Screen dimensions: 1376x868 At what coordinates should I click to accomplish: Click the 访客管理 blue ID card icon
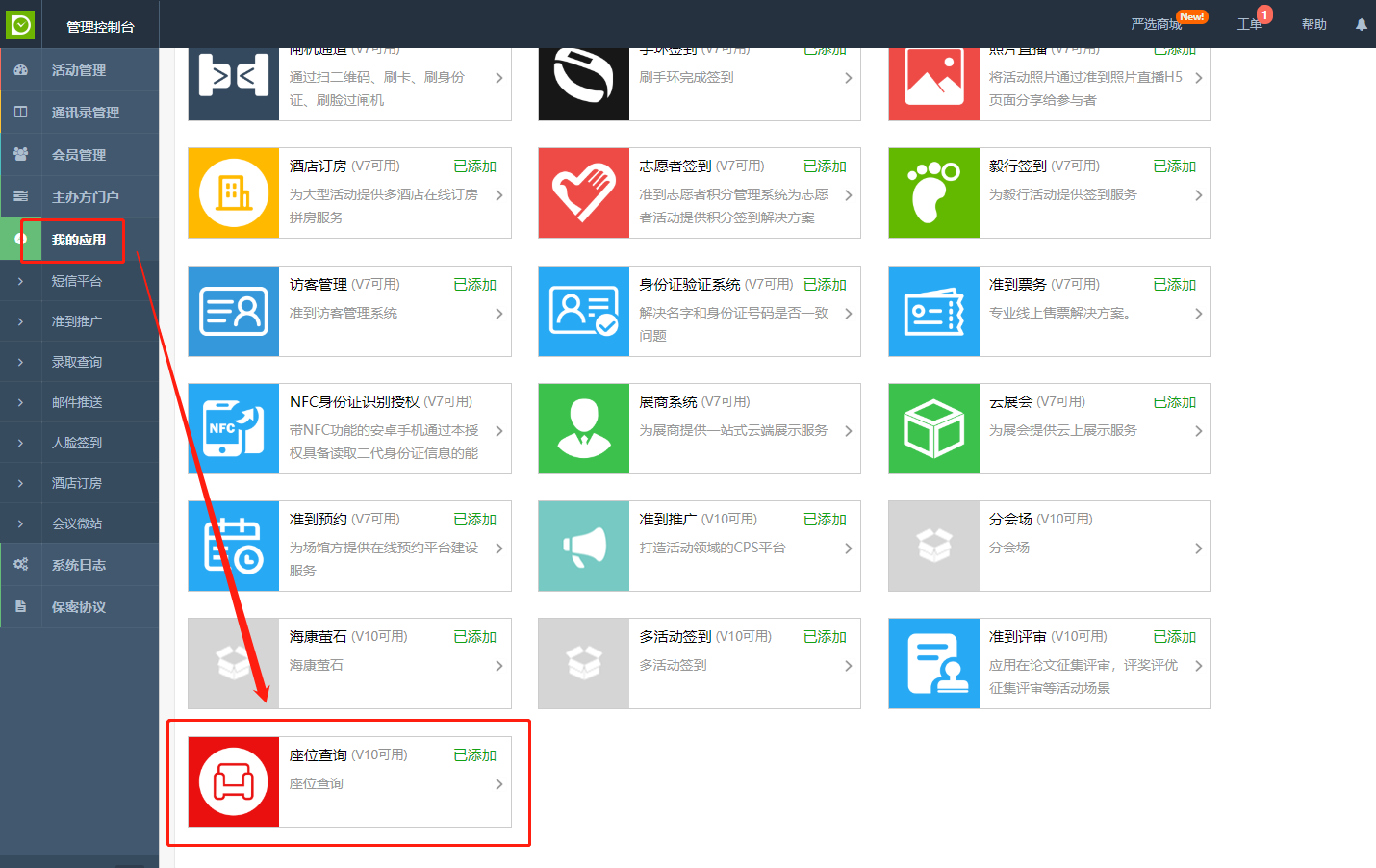click(234, 312)
